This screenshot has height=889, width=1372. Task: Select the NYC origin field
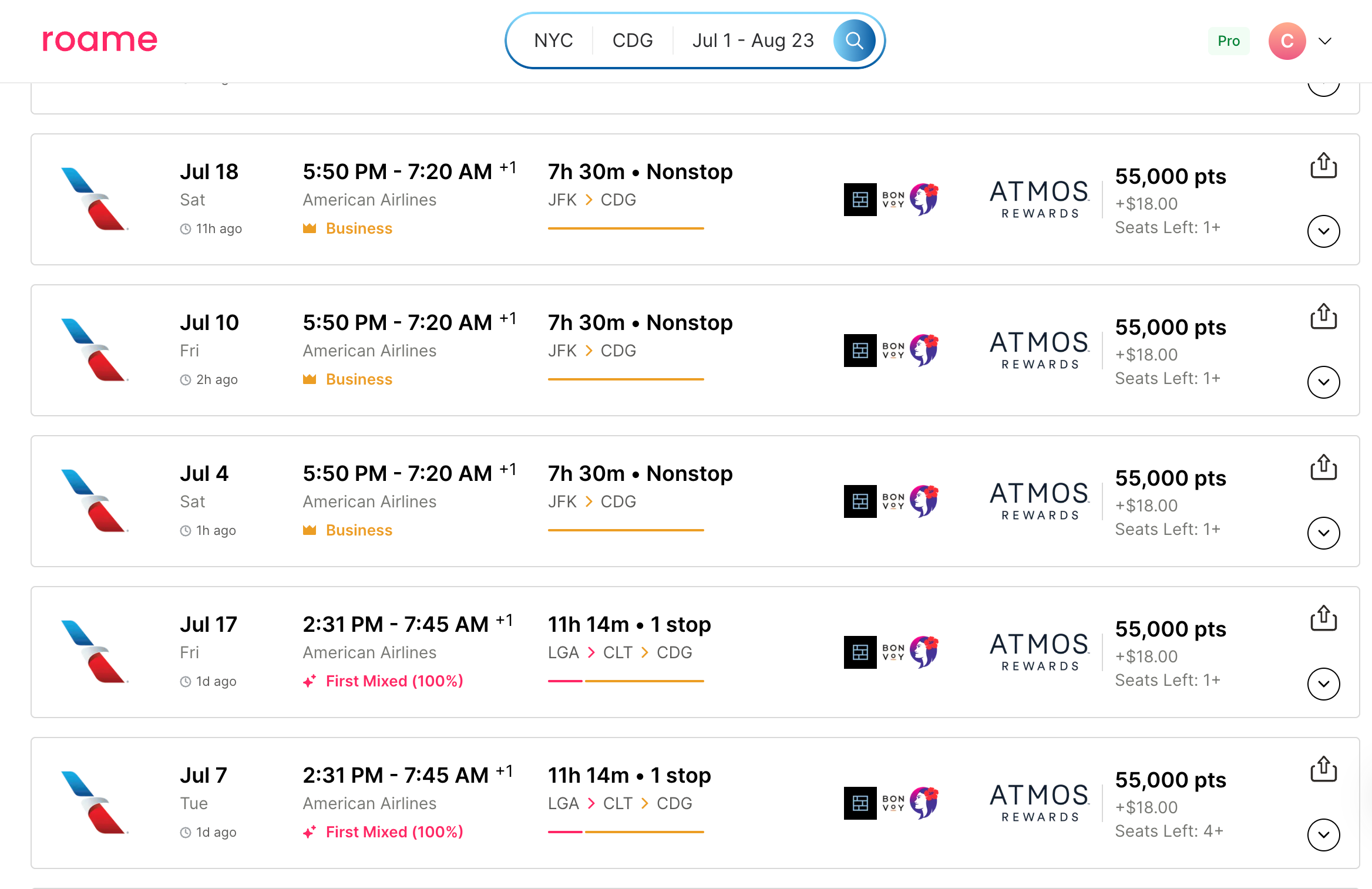553,40
